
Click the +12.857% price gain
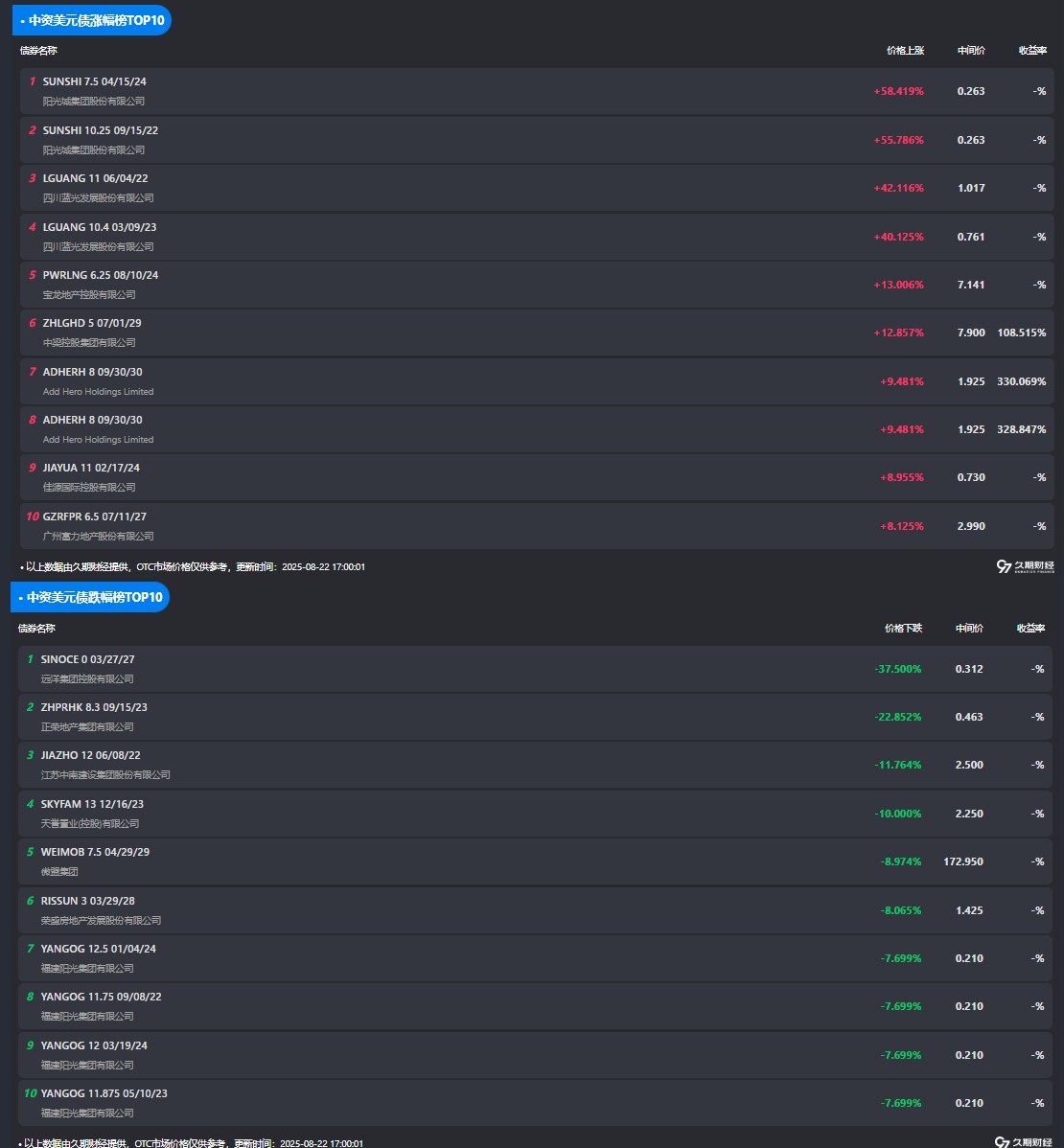tap(898, 333)
